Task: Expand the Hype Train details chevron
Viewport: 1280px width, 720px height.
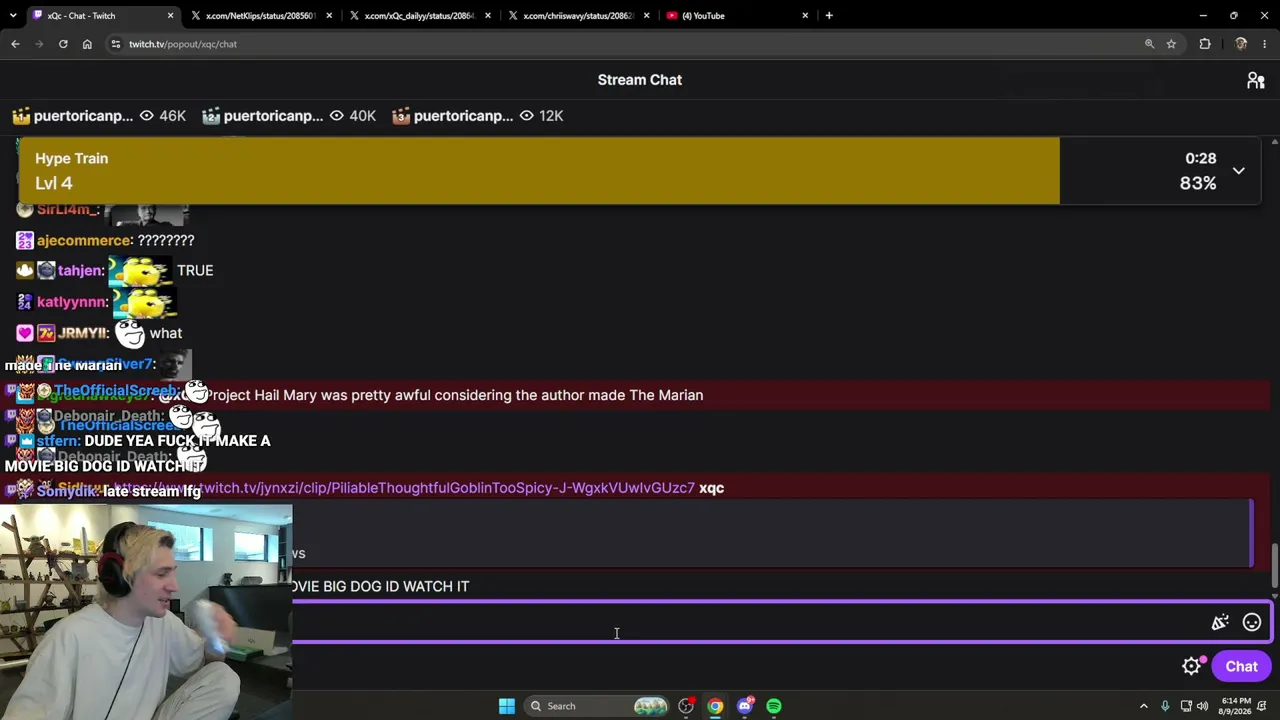Action: point(1238,171)
